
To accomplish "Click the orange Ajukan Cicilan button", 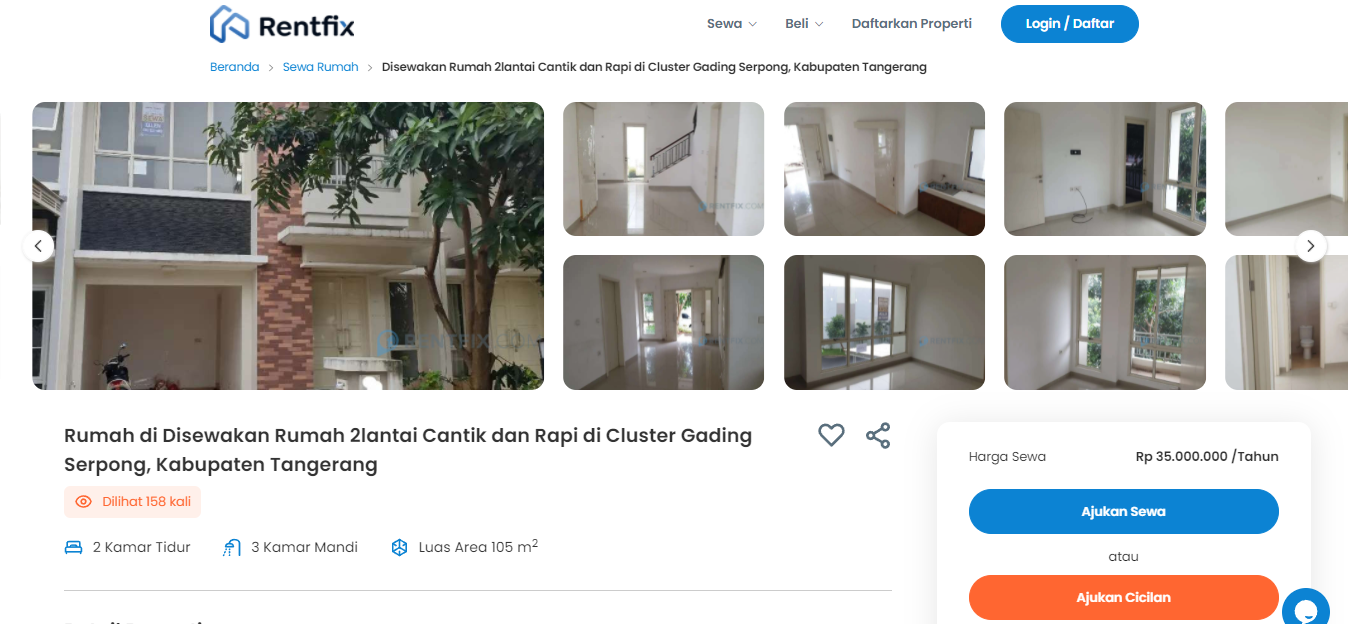I will coord(1124,597).
